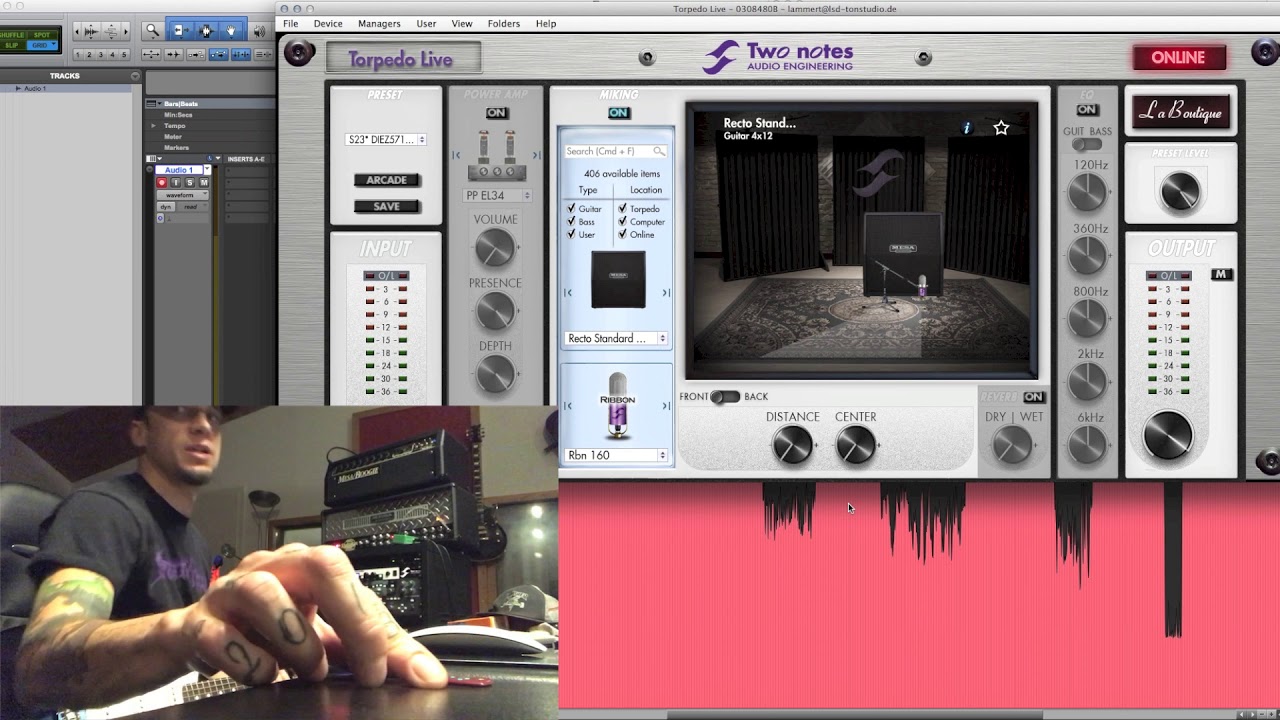
Task: Click the ARCADE button
Action: pos(386,180)
